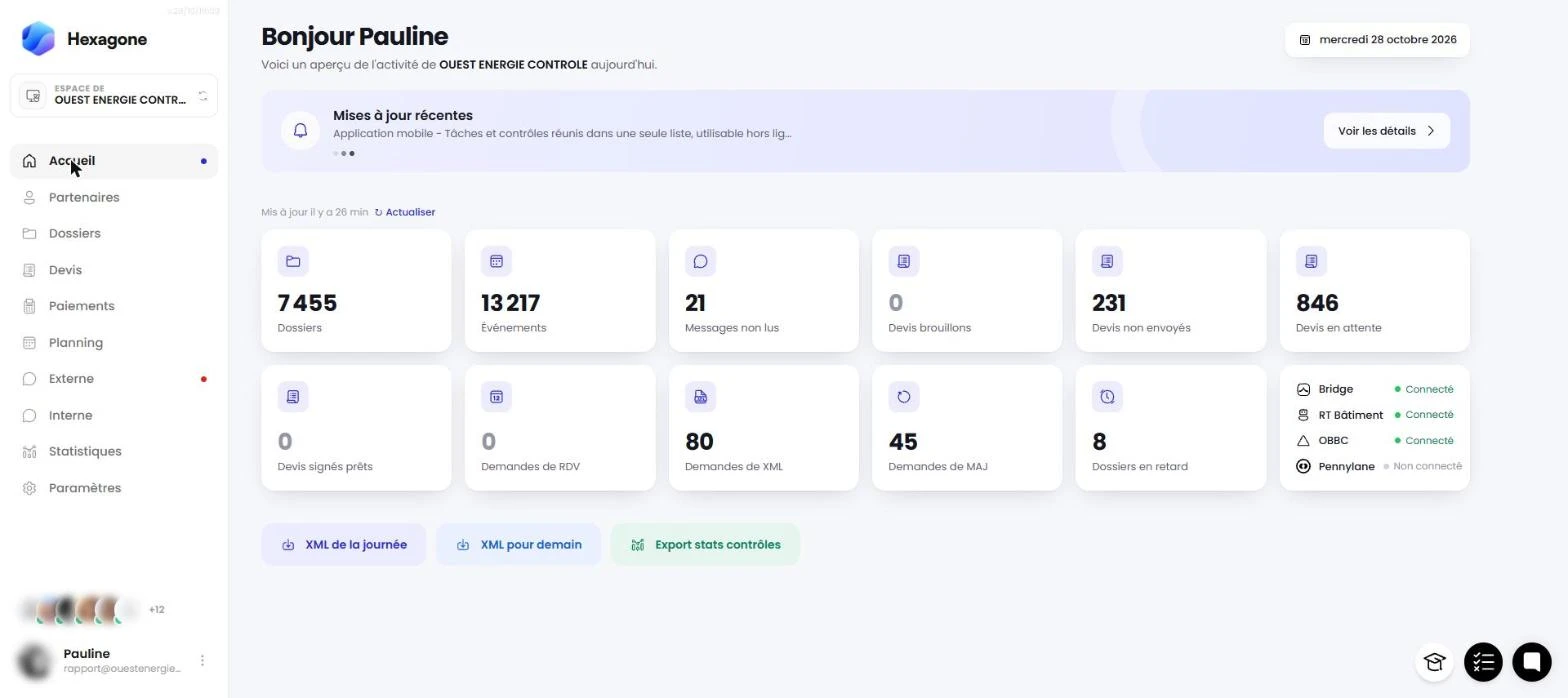Open the checklist tasks icon
The width and height of the screenshot is (1568, 698).
point(1483,662)
